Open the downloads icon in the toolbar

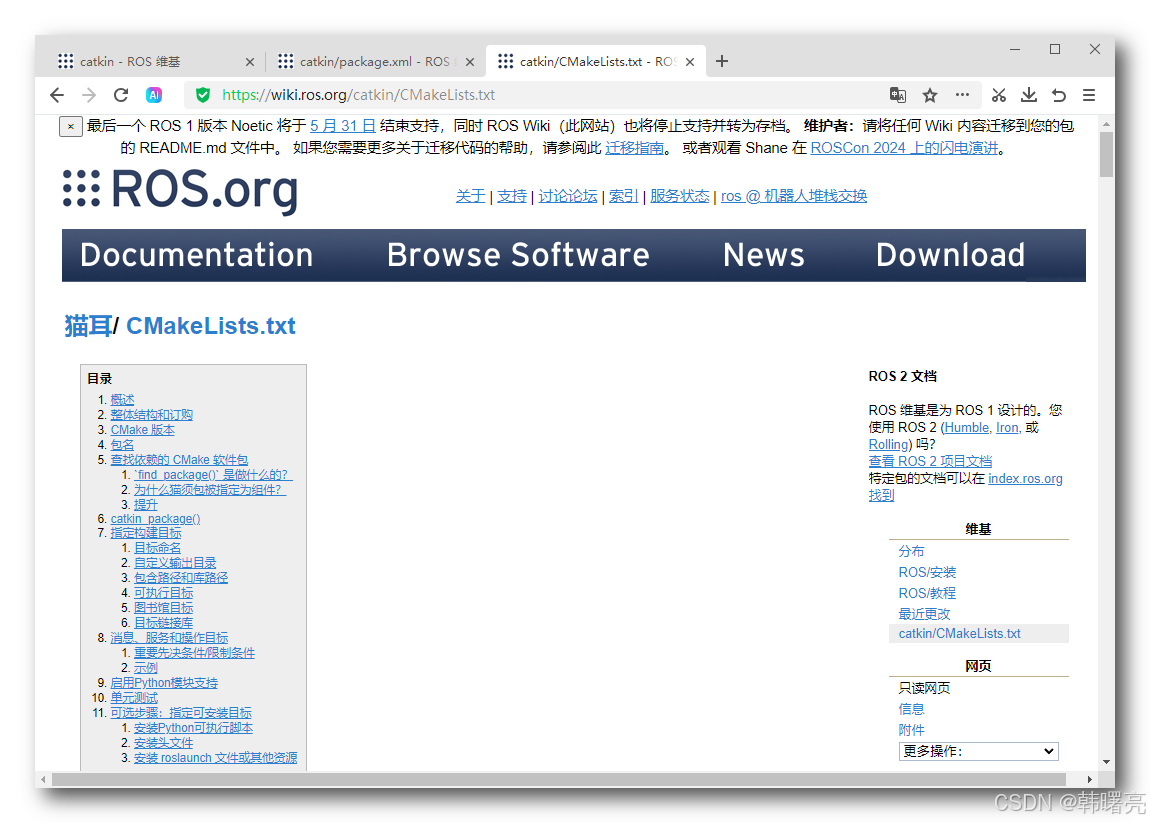point(1029,95)
